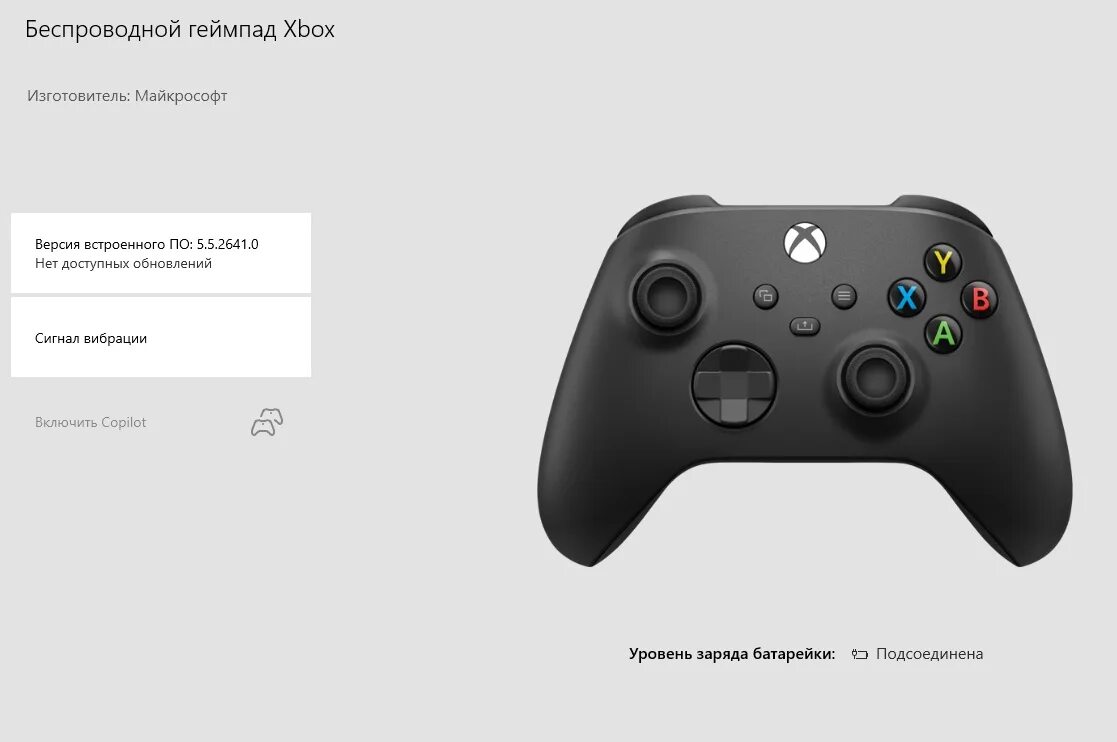Click the firmware version 5.5.2641.0 tile
The image size is (1117, 742).
(x=161, y=253)
